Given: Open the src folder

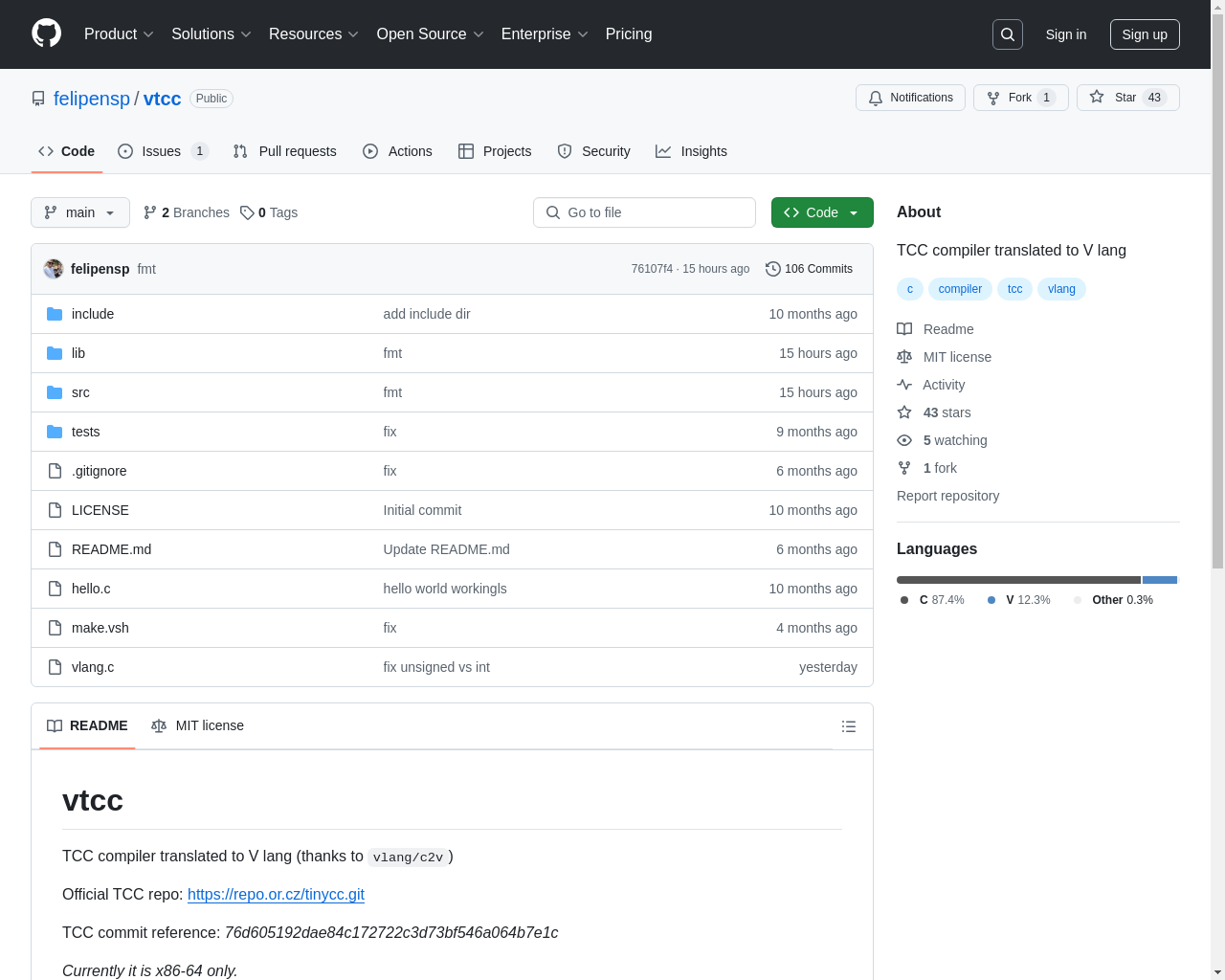Looking at the screenshot, I should pos(80,392).
